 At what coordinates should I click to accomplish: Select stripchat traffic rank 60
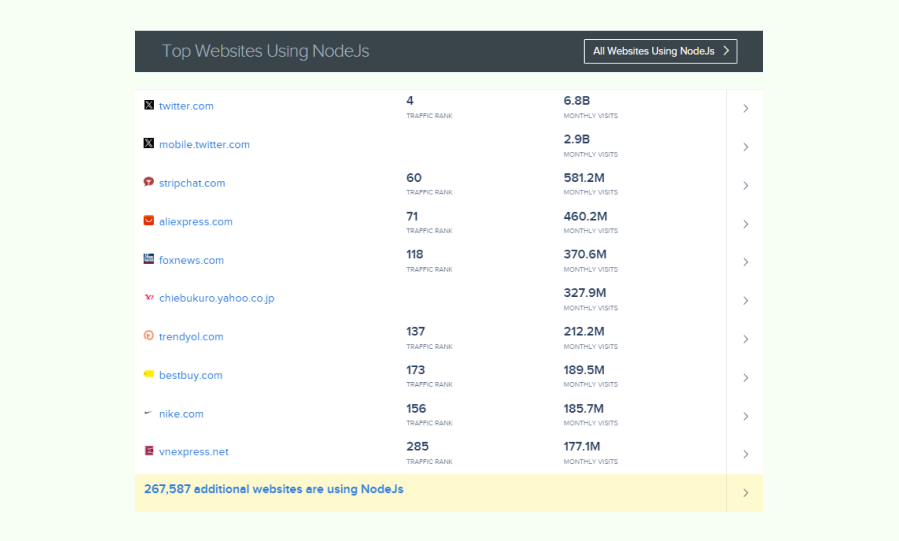pyautogui.click(x=414, y=178)
